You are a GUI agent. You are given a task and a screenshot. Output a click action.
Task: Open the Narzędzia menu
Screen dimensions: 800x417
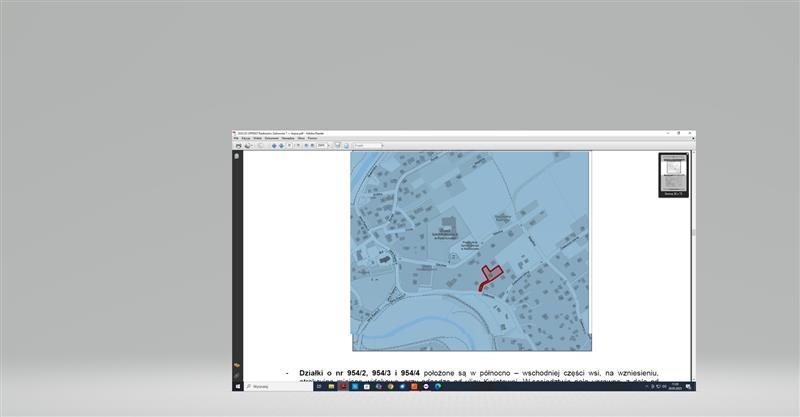point(288,138)
